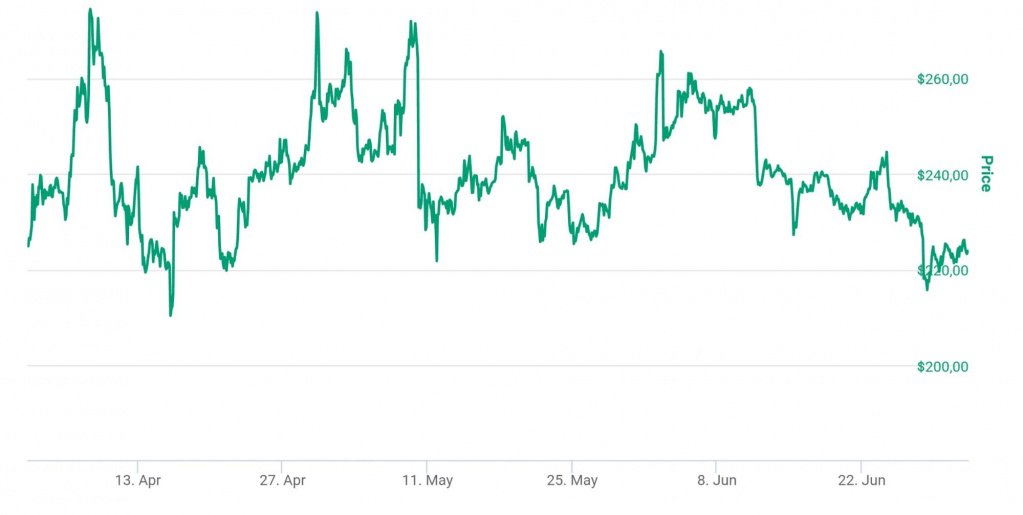
Task: Click the "$260,00" price axis label
Action: pyautogui.click(x=942, y=79)
